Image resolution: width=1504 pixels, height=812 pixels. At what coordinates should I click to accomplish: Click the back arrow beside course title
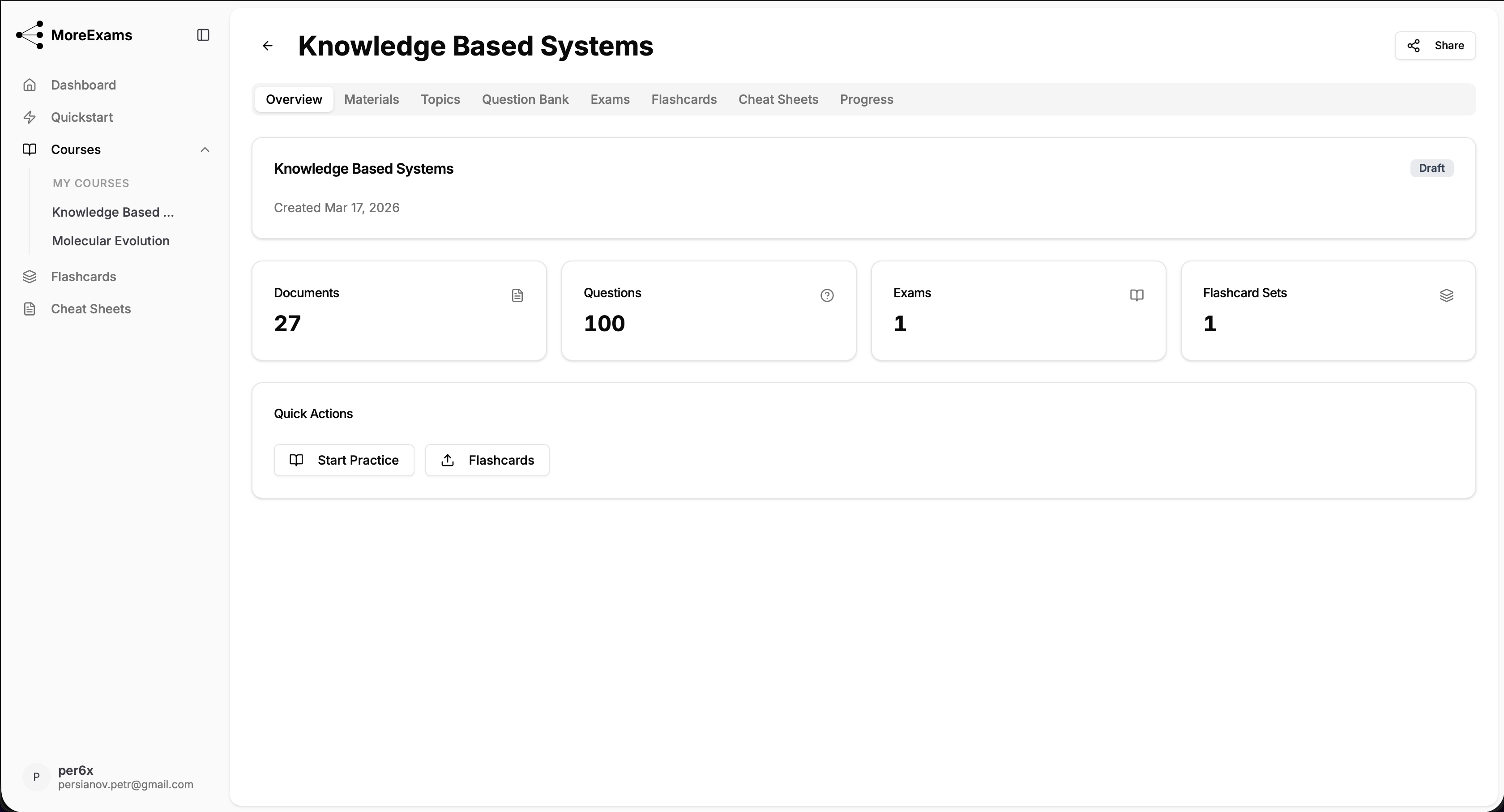267,46
